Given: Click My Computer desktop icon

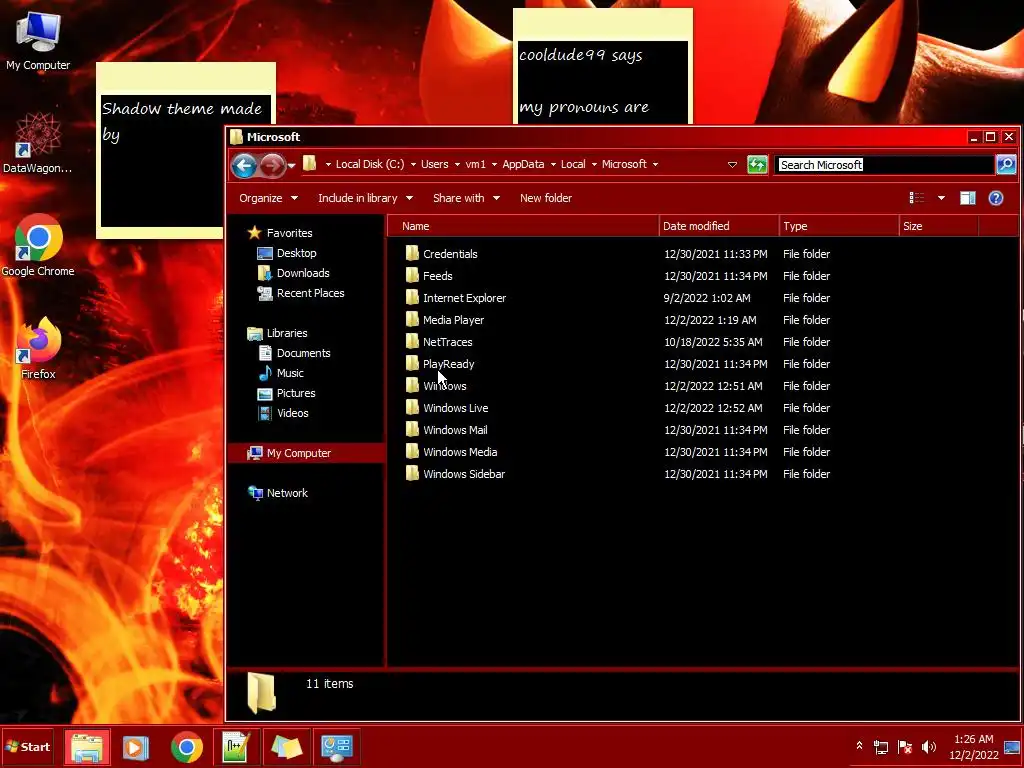Looking at the screenshot, I should pos(38,41).
